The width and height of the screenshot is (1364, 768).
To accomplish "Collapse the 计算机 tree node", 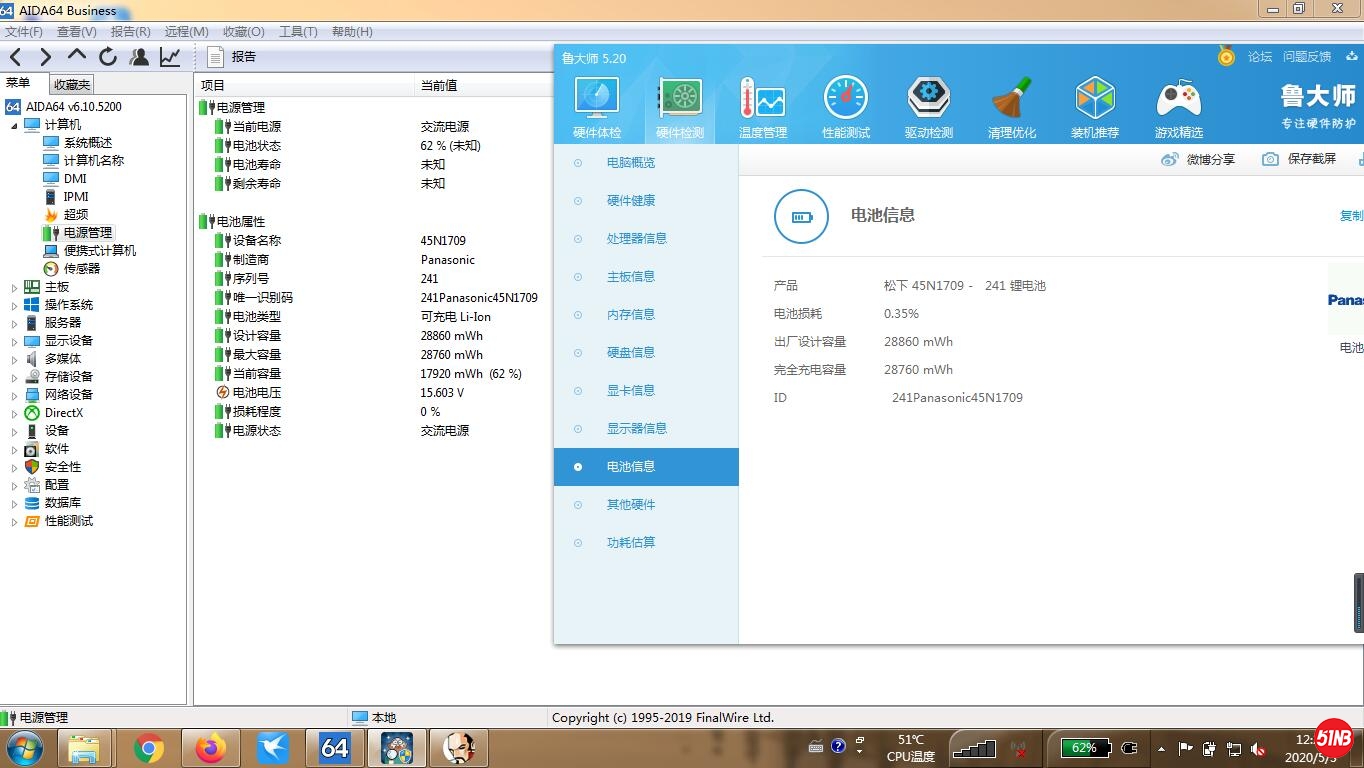I will [x=14, y=125].
